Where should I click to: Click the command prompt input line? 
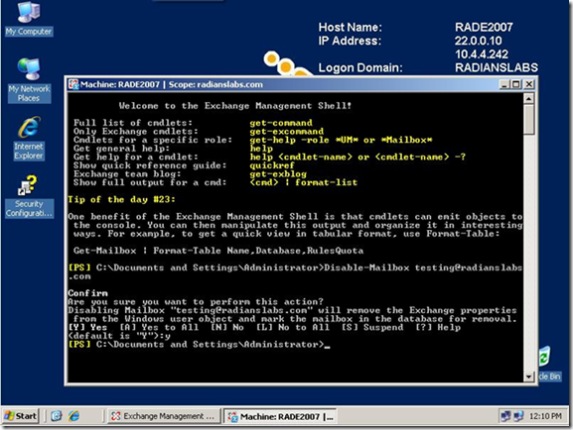(295, 345)
